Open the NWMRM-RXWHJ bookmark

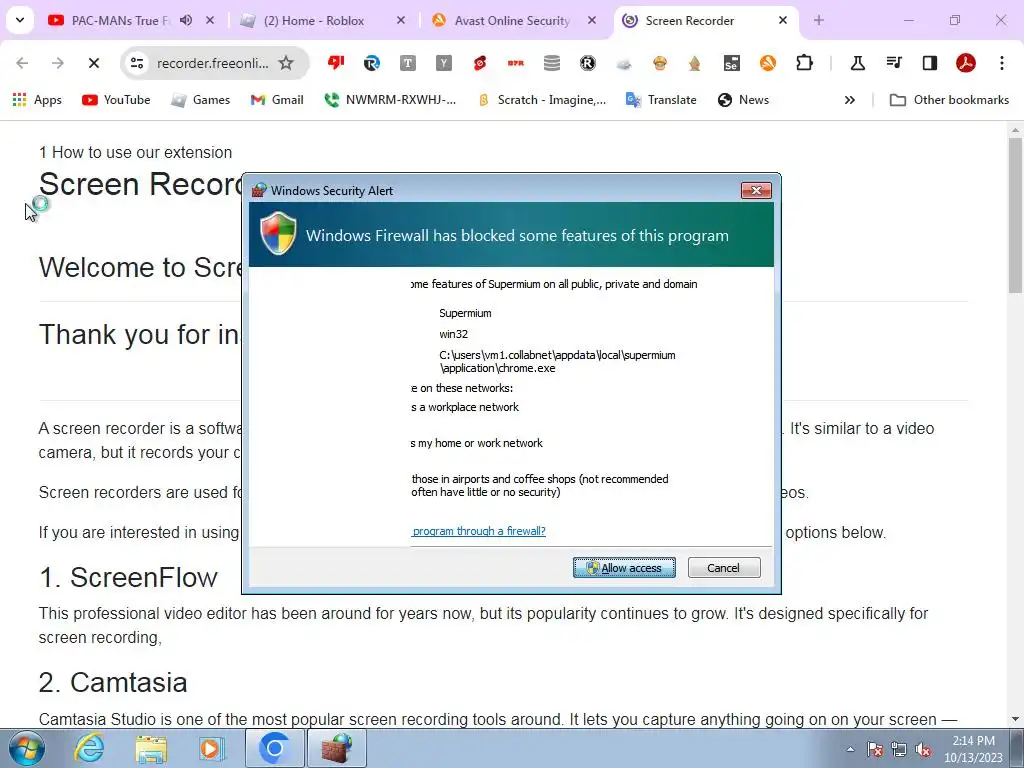pyautogui.click(x=391, y=100)
